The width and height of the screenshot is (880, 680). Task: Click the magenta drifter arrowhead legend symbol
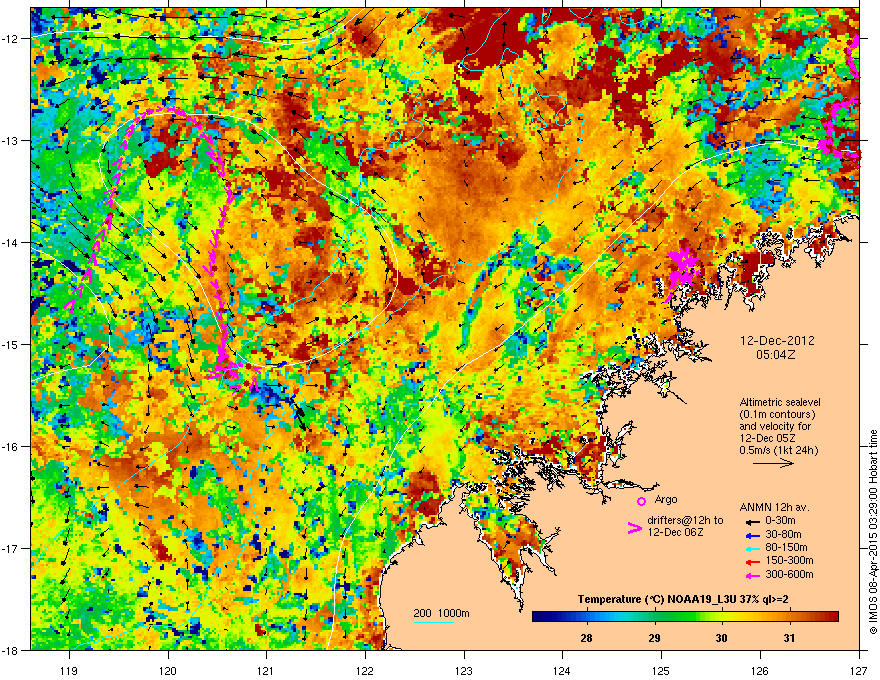634,528
